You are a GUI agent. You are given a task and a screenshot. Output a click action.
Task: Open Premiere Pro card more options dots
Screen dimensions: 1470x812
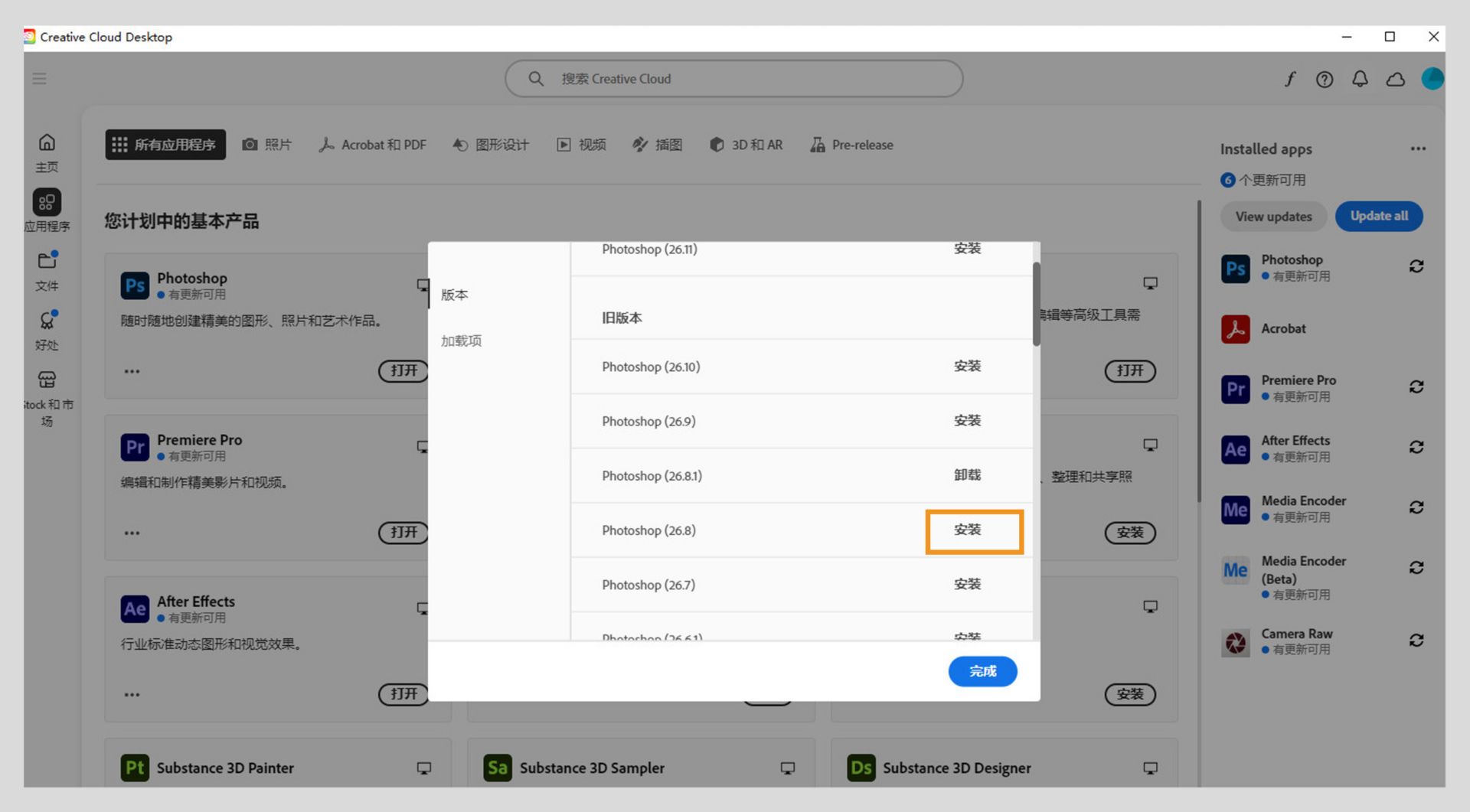(132, 533)
